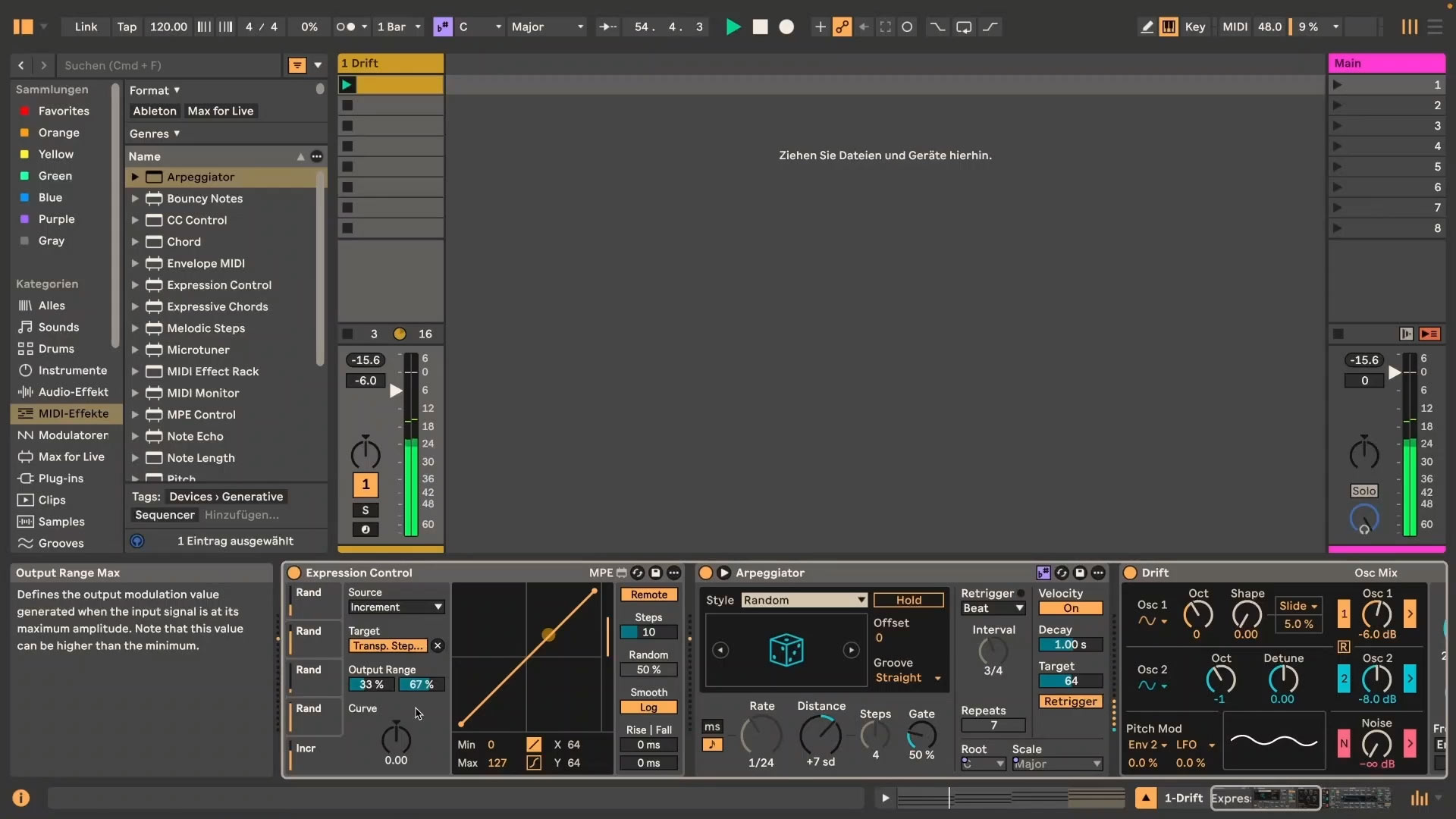Toggle Retrigger in the Arpeggiator velocity section
The height and width of the screenshot is (819, 1456).
[x=1070, y=701]
